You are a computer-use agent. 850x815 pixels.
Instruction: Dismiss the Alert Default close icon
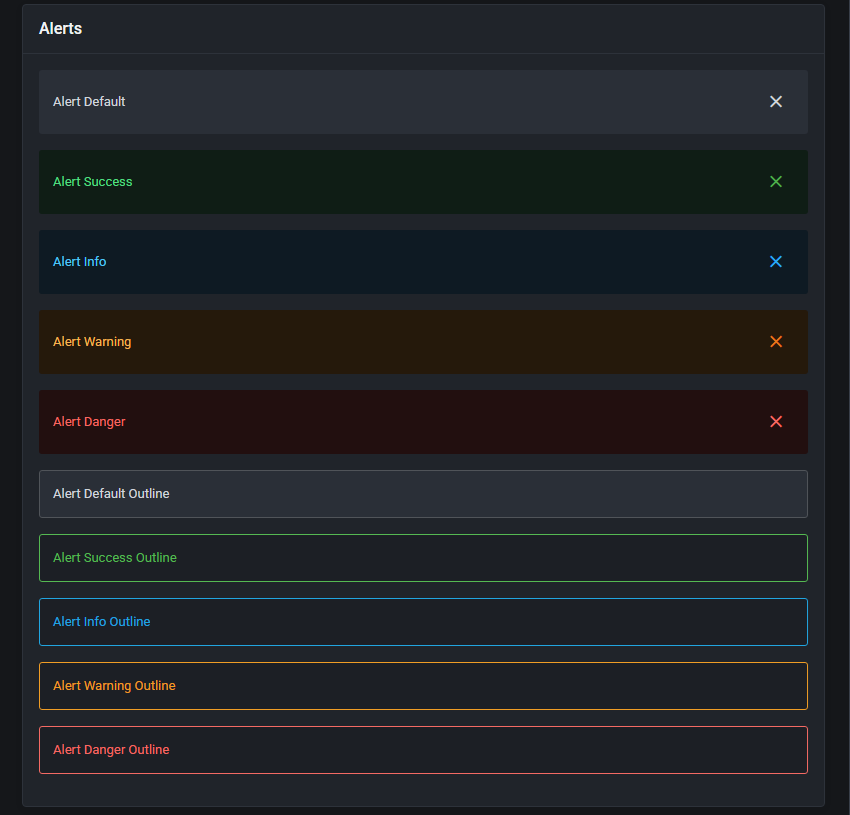tap(776, 101)
